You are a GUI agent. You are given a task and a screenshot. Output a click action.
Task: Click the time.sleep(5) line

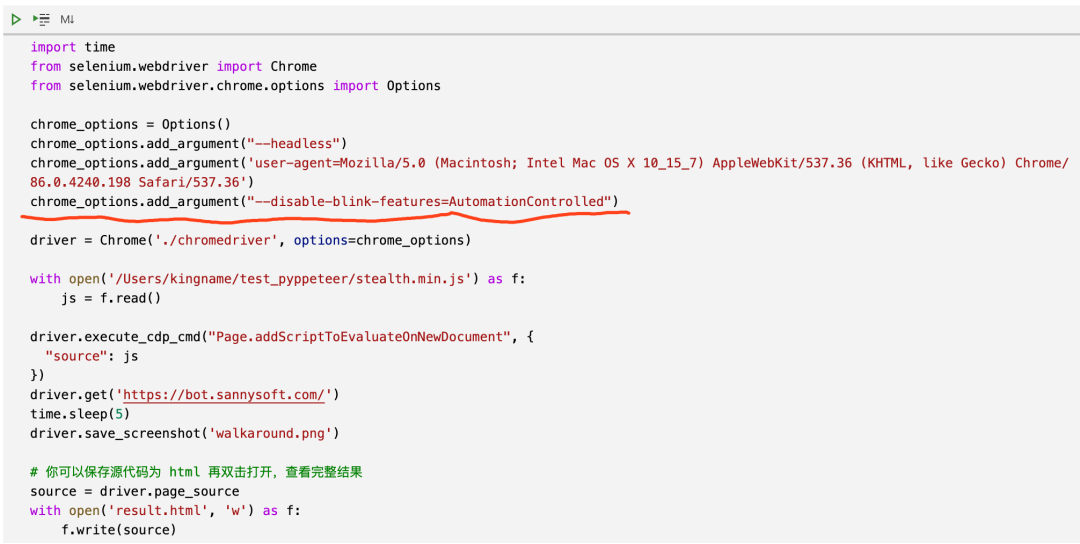coord(80,415)
